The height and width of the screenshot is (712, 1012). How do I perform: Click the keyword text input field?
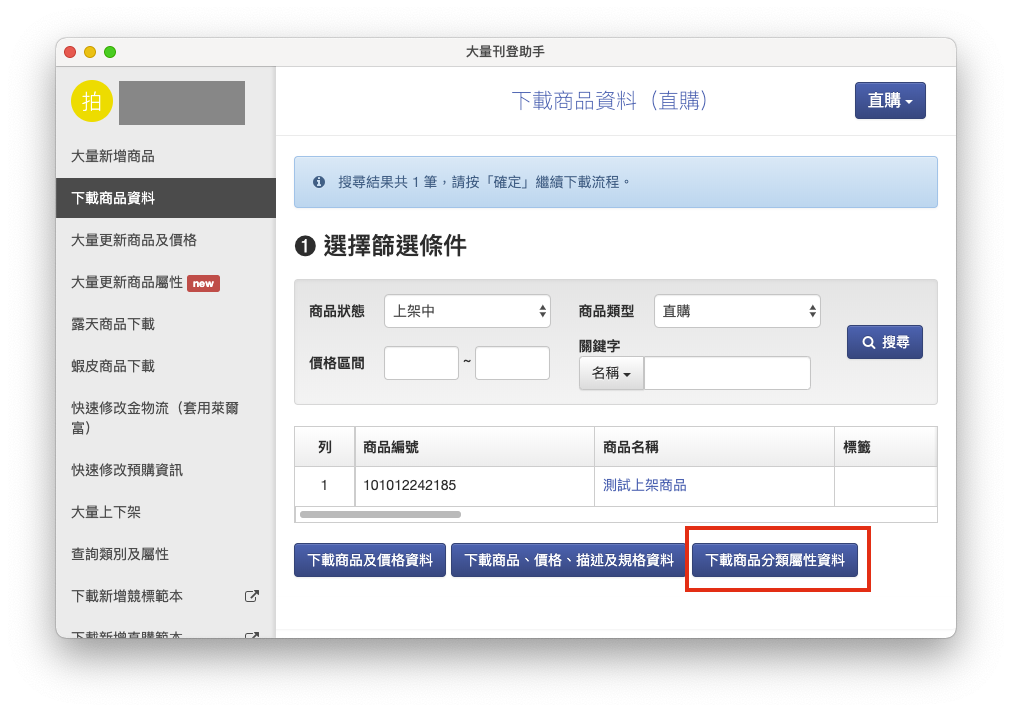(727, 373)
